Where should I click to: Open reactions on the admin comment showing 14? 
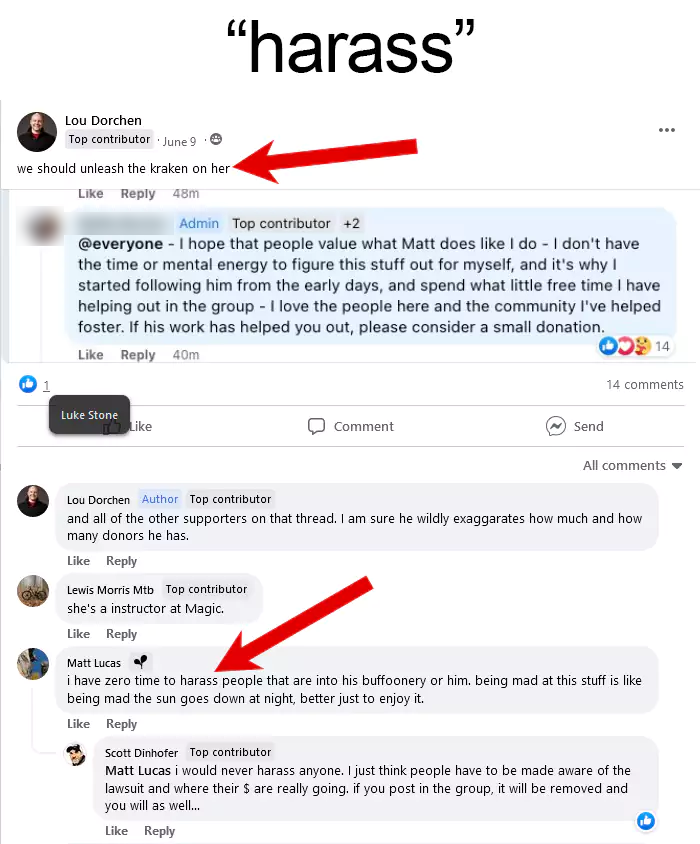tap(634, 346)
